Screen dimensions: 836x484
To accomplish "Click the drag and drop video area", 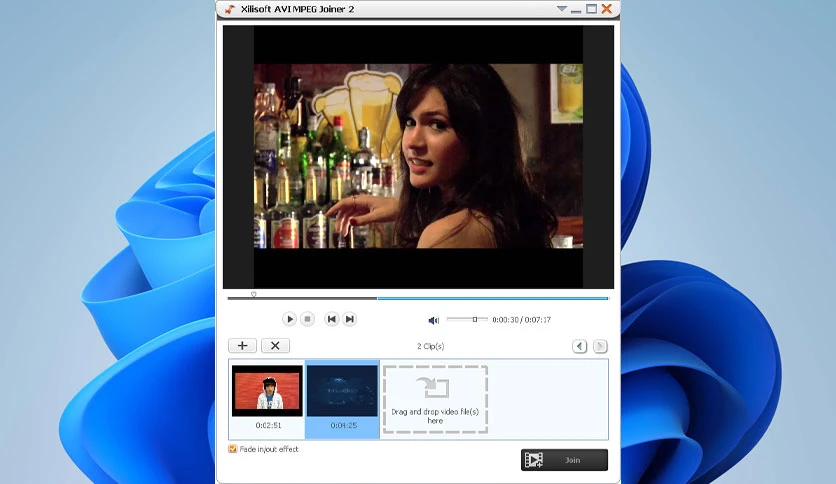I will coord(435,399).
